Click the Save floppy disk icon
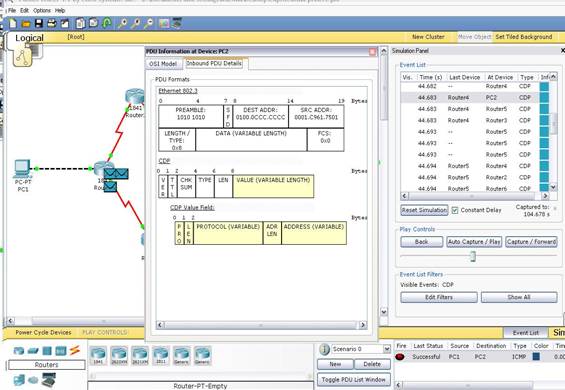 point(39,24)
